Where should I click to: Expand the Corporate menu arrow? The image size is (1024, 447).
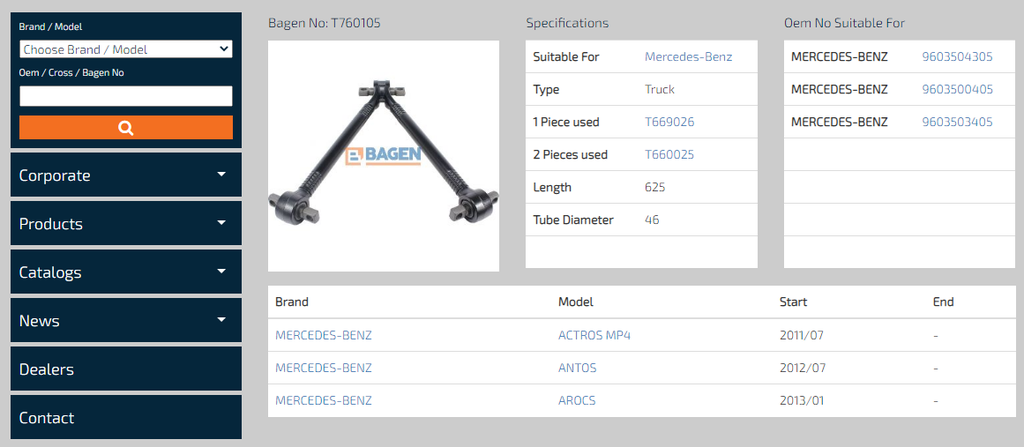[x=221, y=175]
